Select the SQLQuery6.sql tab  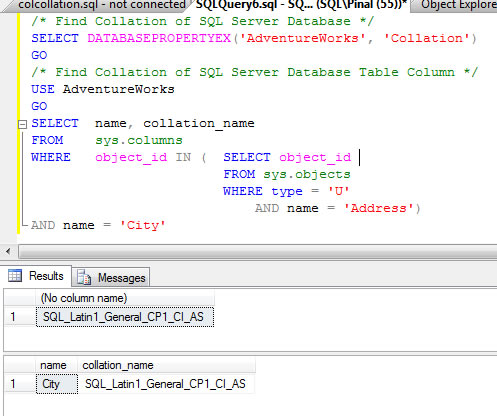tap(301, 5)
